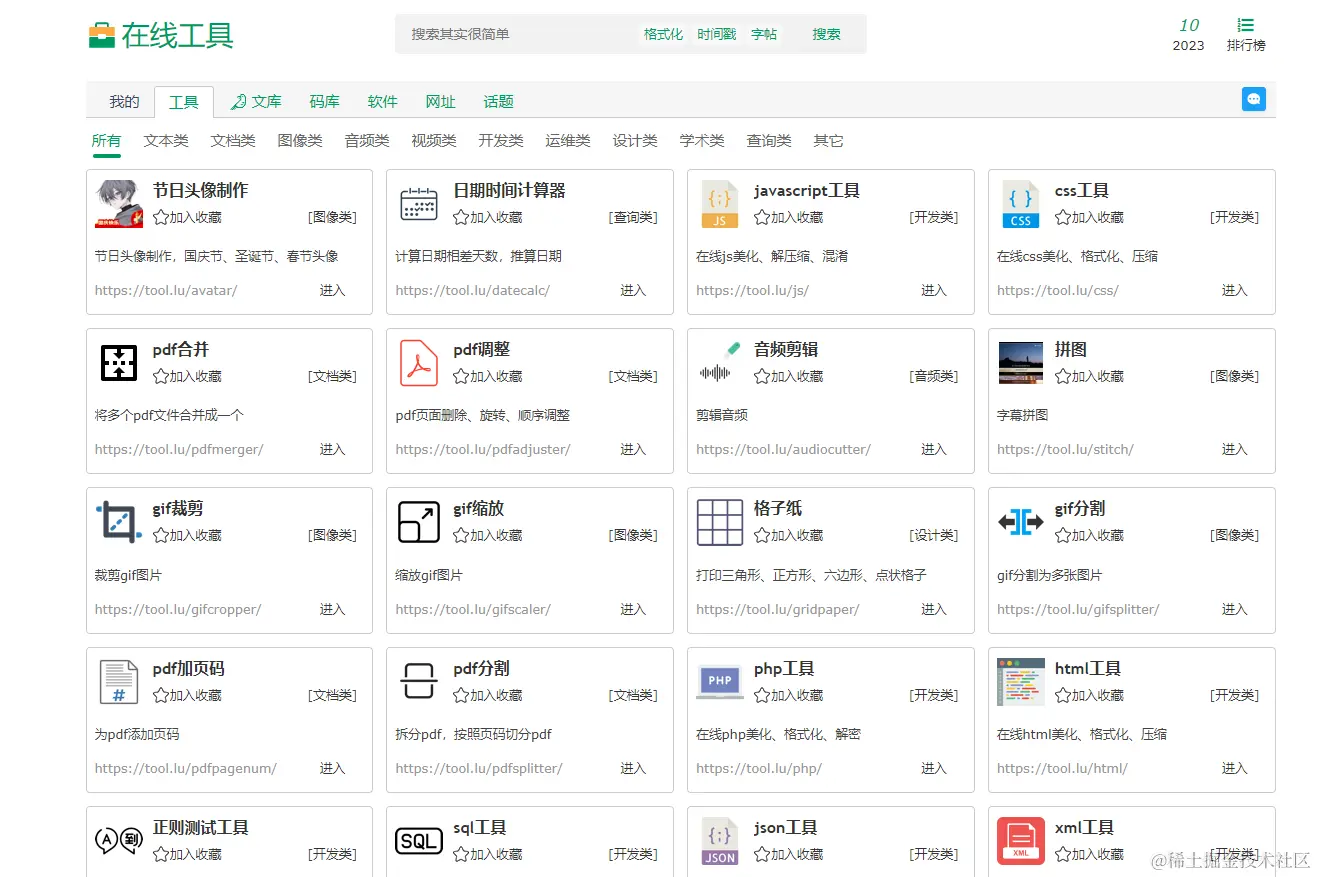This screenshot has height=877, width=1317.
Task: Select the 开发类 category filter
Action: (501, 141)
